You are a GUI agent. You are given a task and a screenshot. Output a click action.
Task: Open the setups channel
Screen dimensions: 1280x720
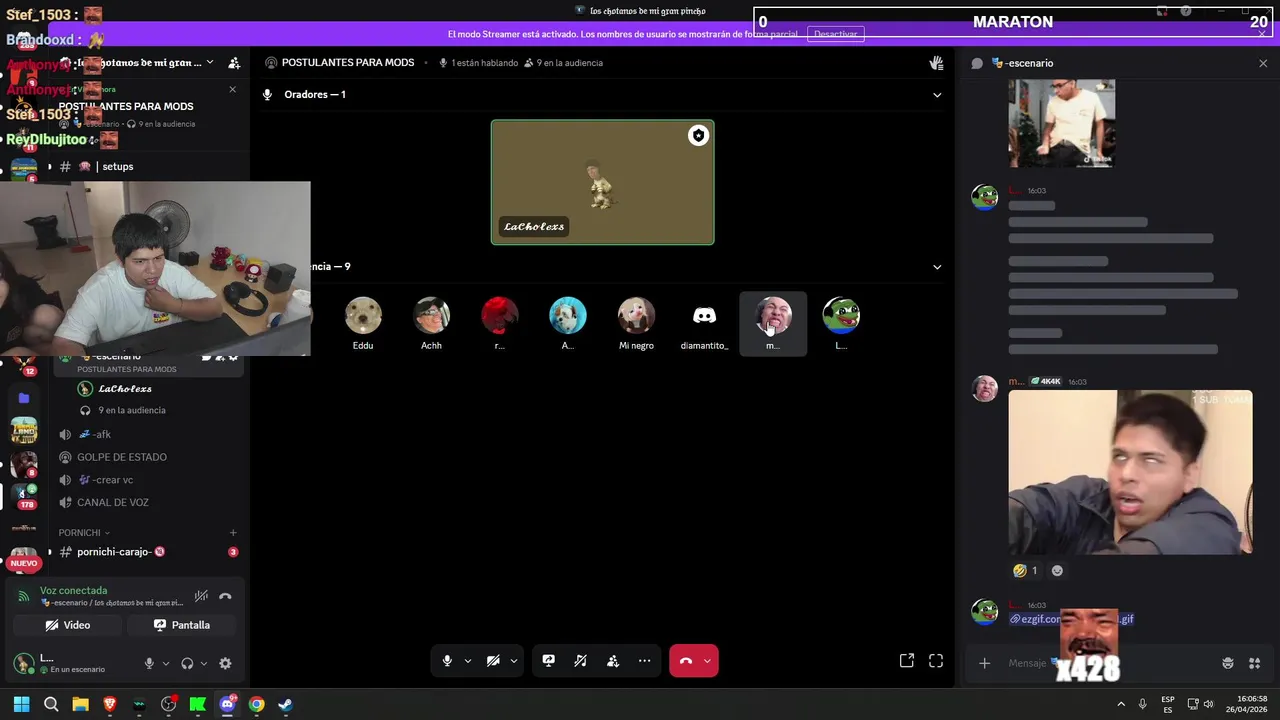pos(117,167)
